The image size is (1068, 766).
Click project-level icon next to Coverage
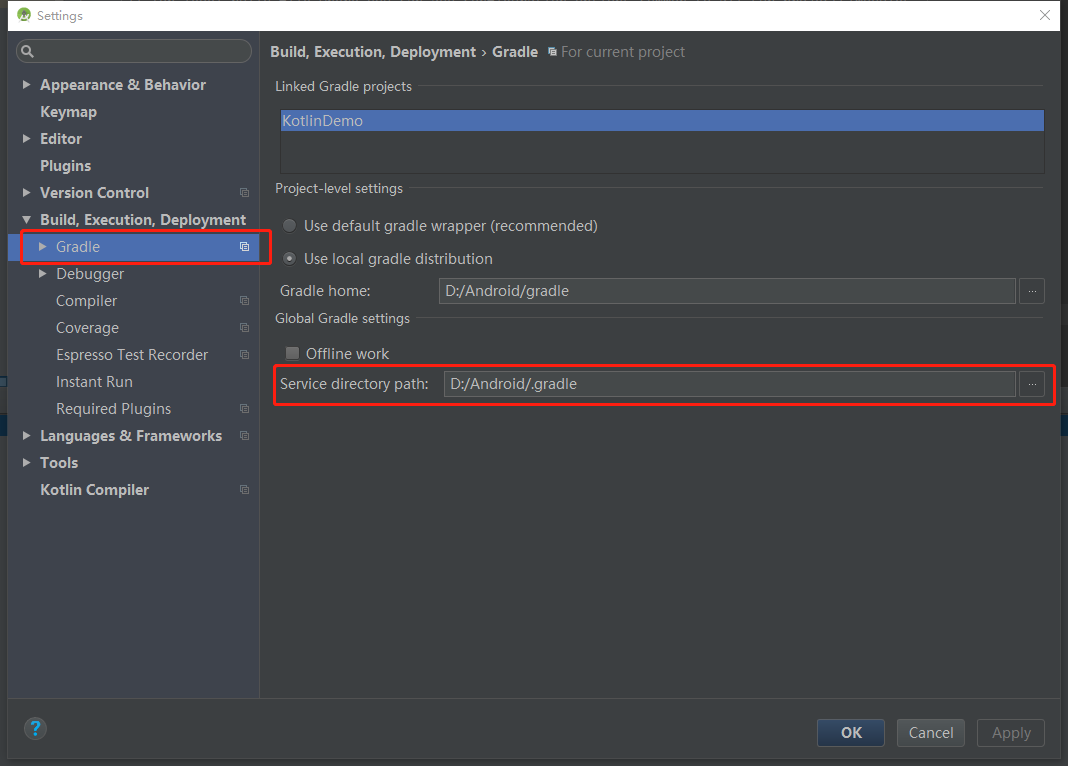[245, 328]
